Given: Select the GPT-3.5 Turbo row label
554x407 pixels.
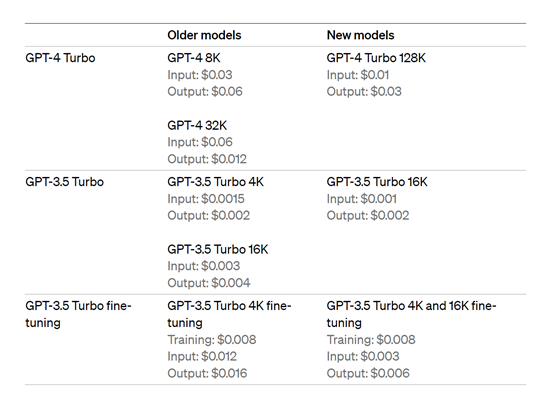Looking at the screenshot, I should [64, 182].
